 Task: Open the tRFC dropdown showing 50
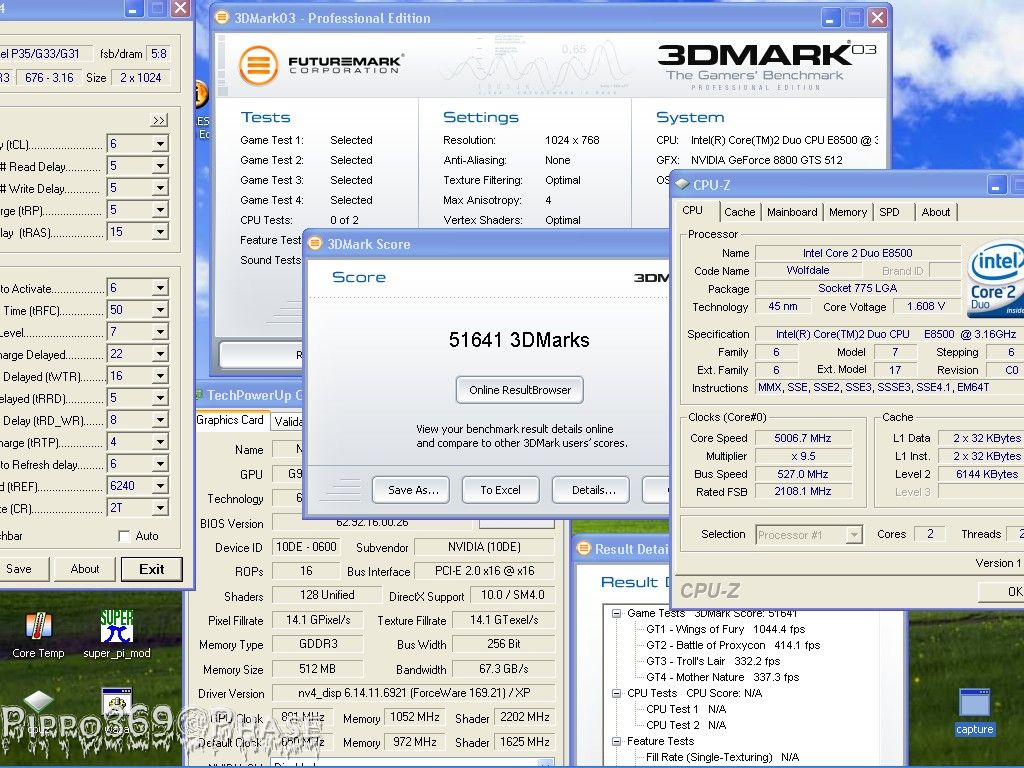pyautogui.click(x=160, y=310)
